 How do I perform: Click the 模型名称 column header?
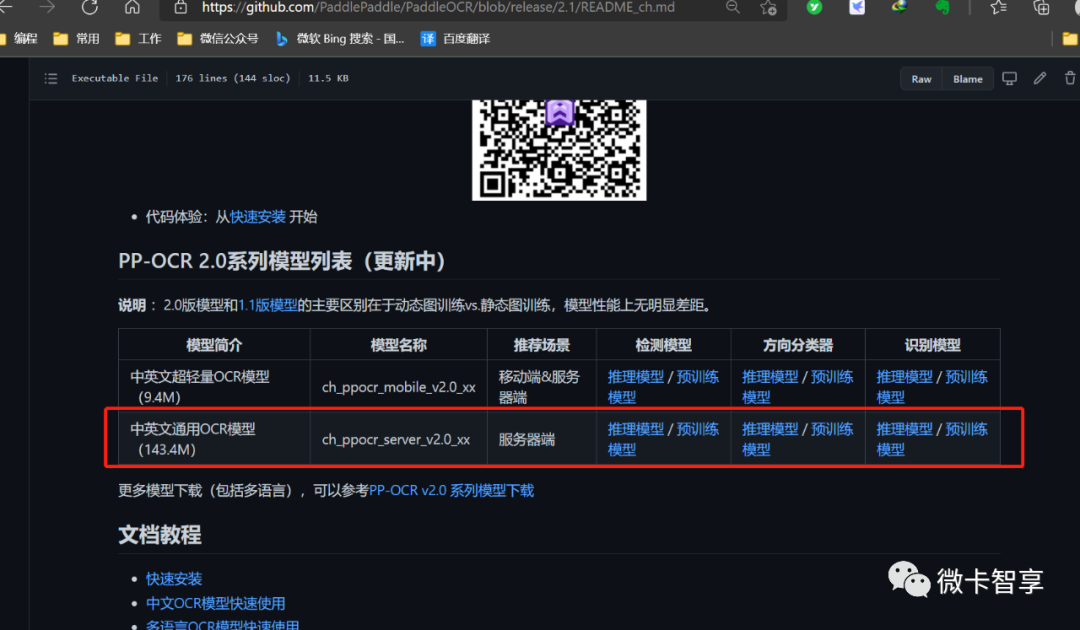(x=398, y=345)
